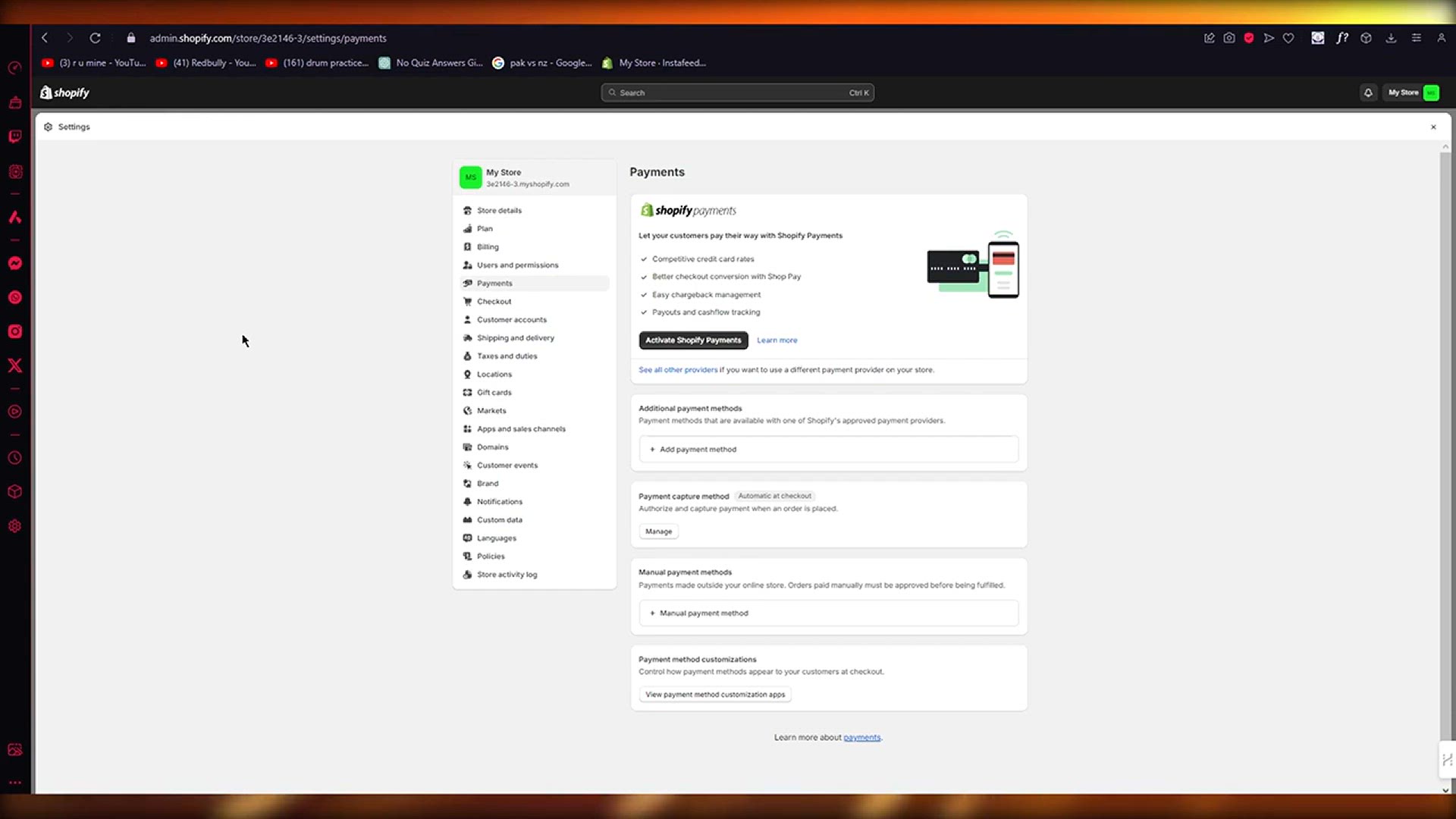Open Policies settings
The image size is (1456, 819).
click(x=535, y=557)
